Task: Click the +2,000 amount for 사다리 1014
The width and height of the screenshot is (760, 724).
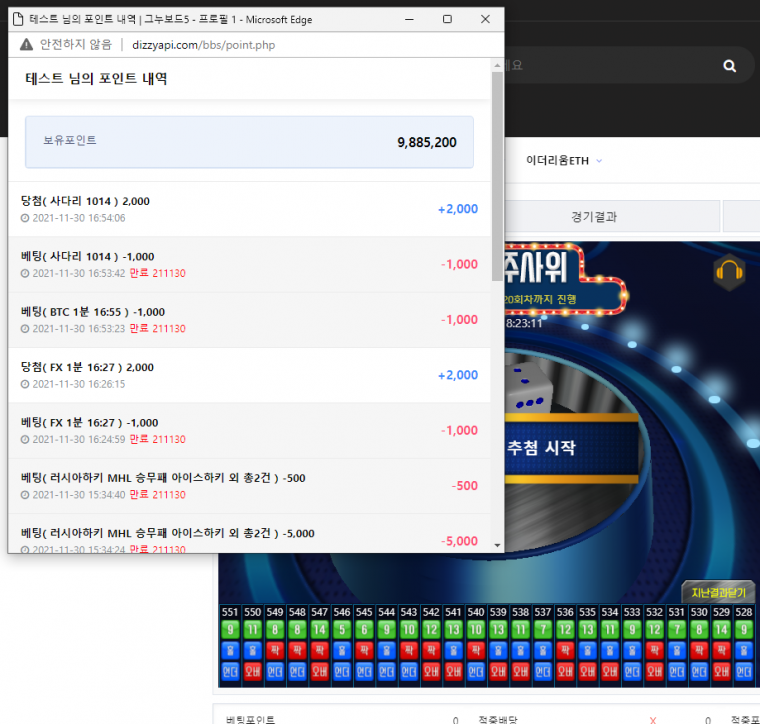Action: pyautogui.click(x=458, y=209)
